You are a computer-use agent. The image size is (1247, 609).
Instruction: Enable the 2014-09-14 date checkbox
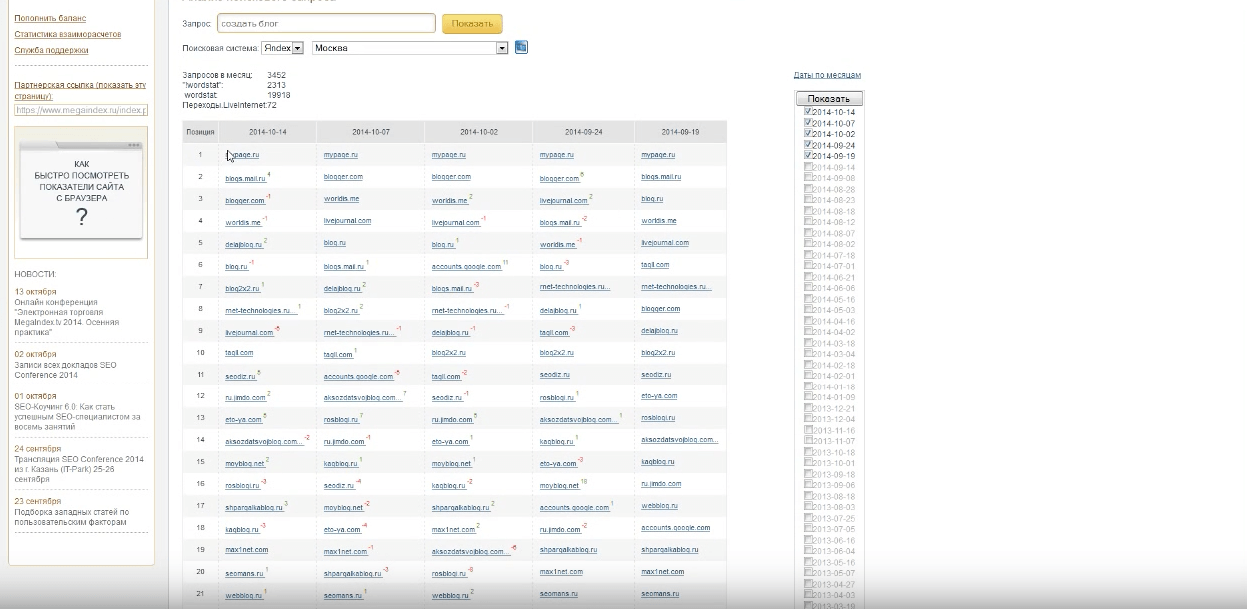[x=809, y=167]
